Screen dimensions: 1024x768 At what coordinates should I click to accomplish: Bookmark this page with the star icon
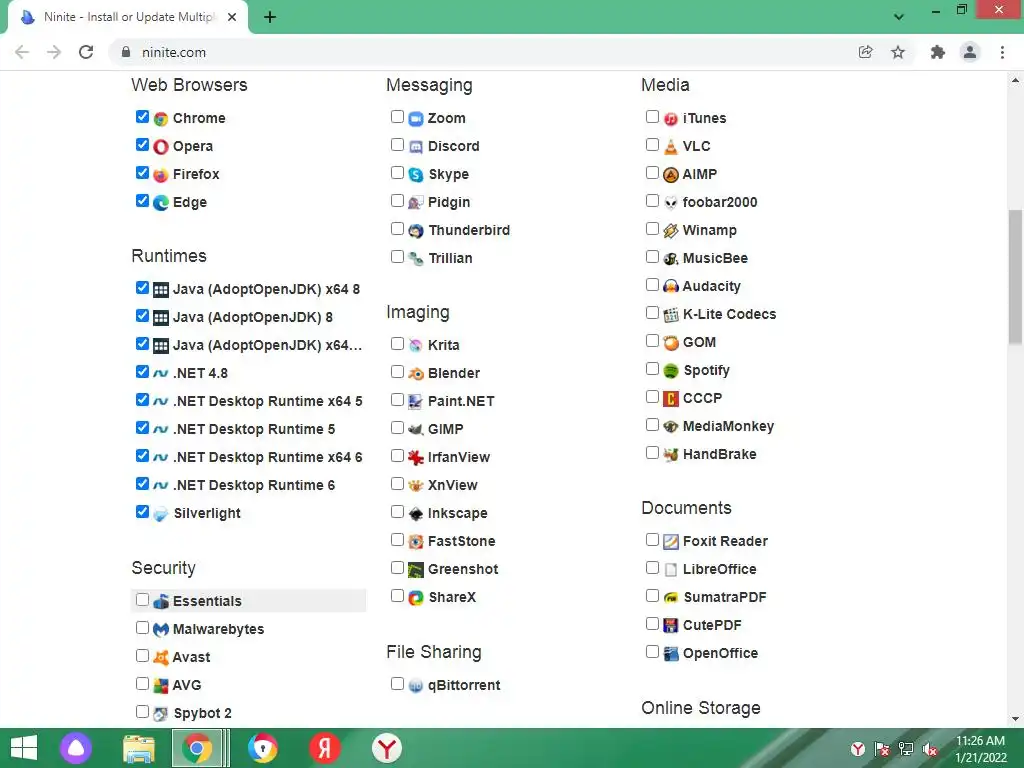point(898,52)
